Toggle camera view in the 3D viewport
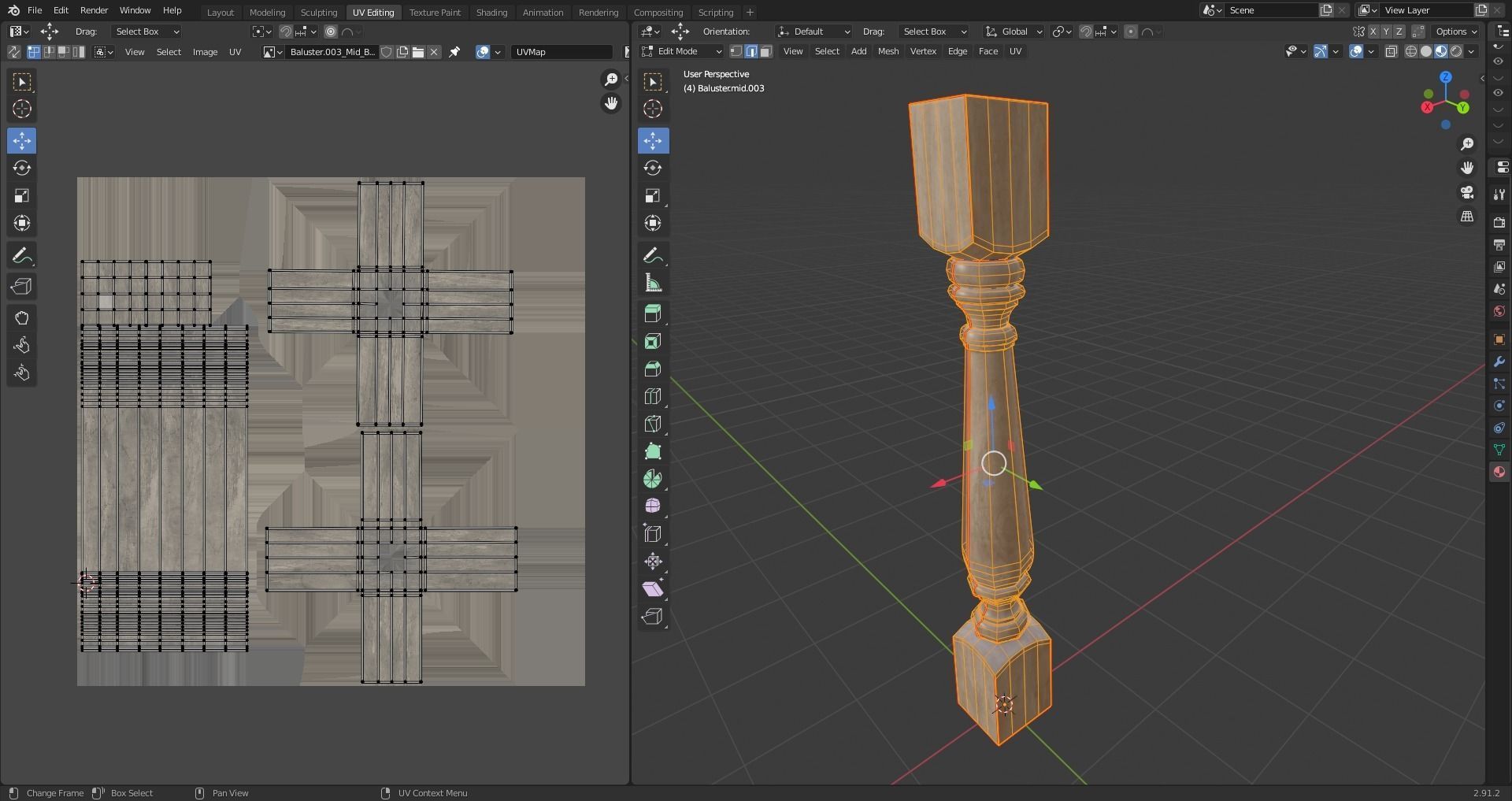 1467,192
